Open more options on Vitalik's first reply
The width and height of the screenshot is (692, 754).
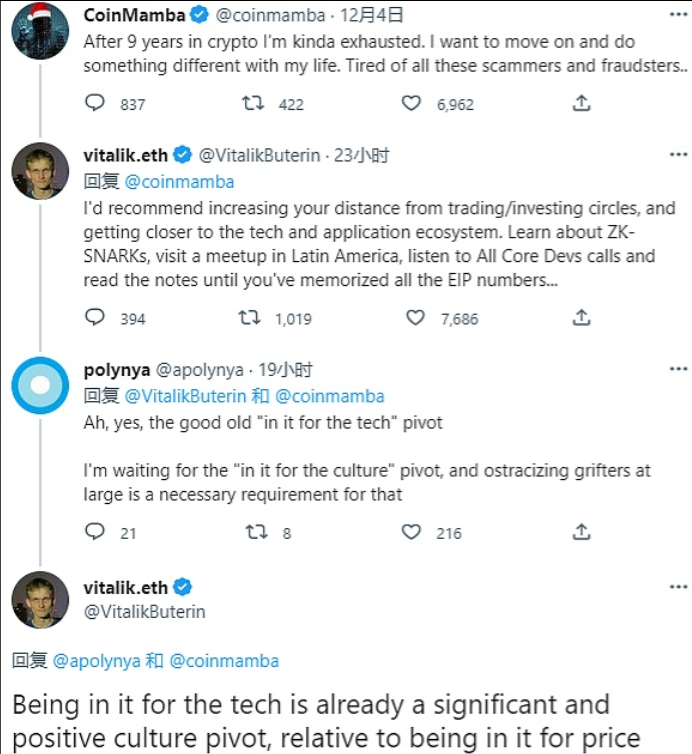678,155
